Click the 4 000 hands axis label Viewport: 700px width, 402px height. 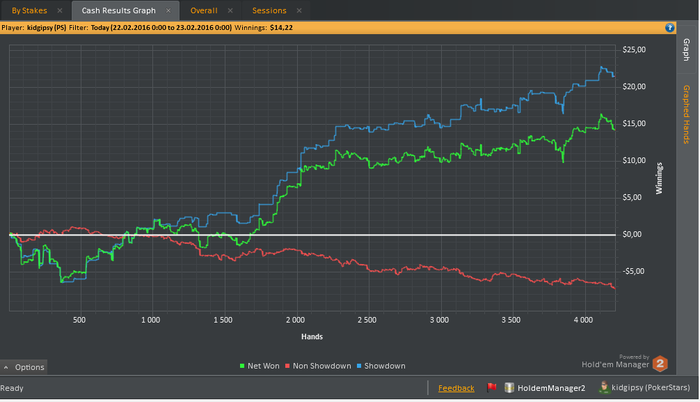(x=583, y=320)
